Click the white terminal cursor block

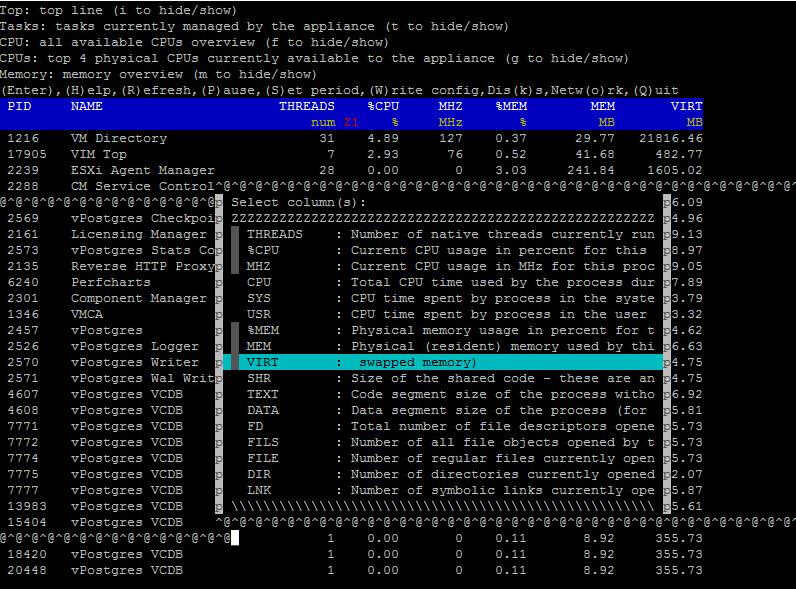[x=235, y=538]
